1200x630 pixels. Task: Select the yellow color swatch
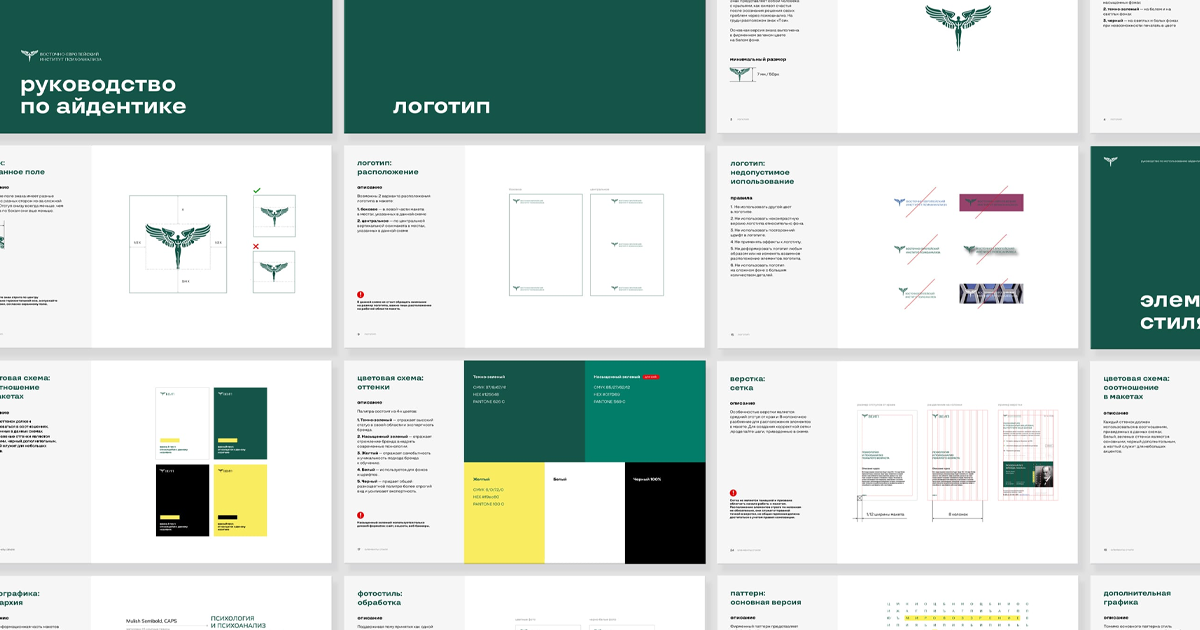click(504, 513)
